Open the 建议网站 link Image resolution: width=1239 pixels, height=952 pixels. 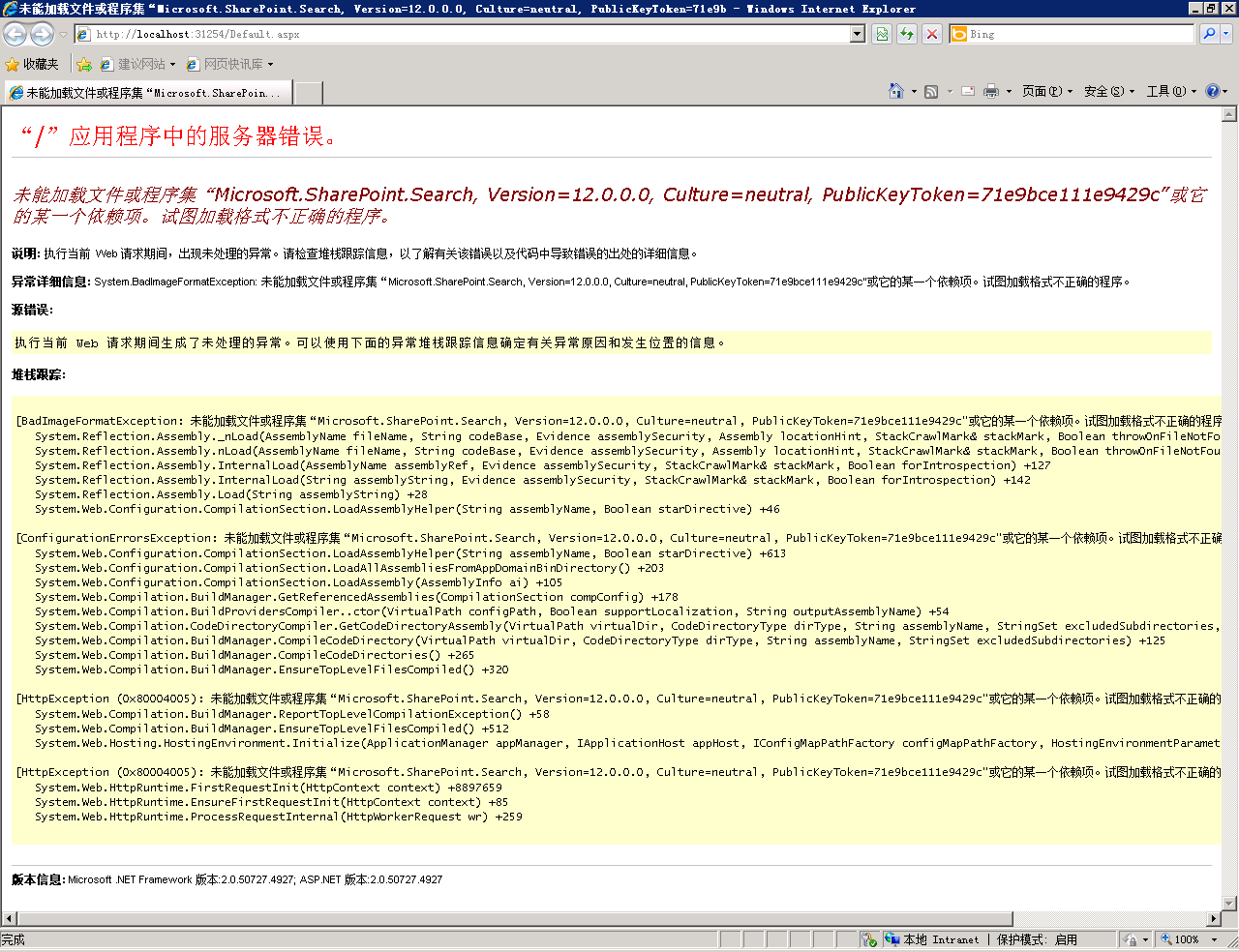(138, 64)
